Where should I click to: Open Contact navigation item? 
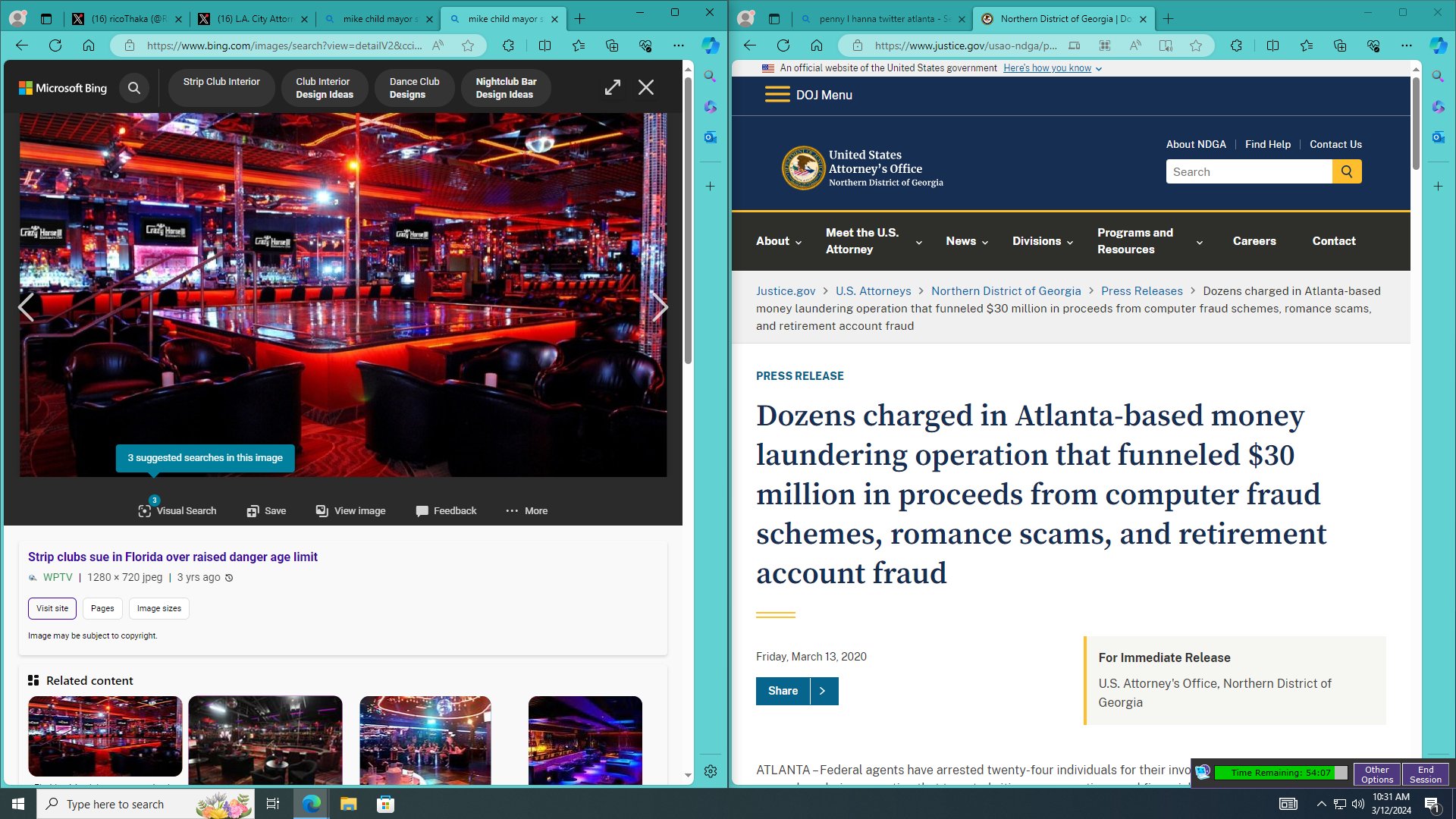point(1334,241)
